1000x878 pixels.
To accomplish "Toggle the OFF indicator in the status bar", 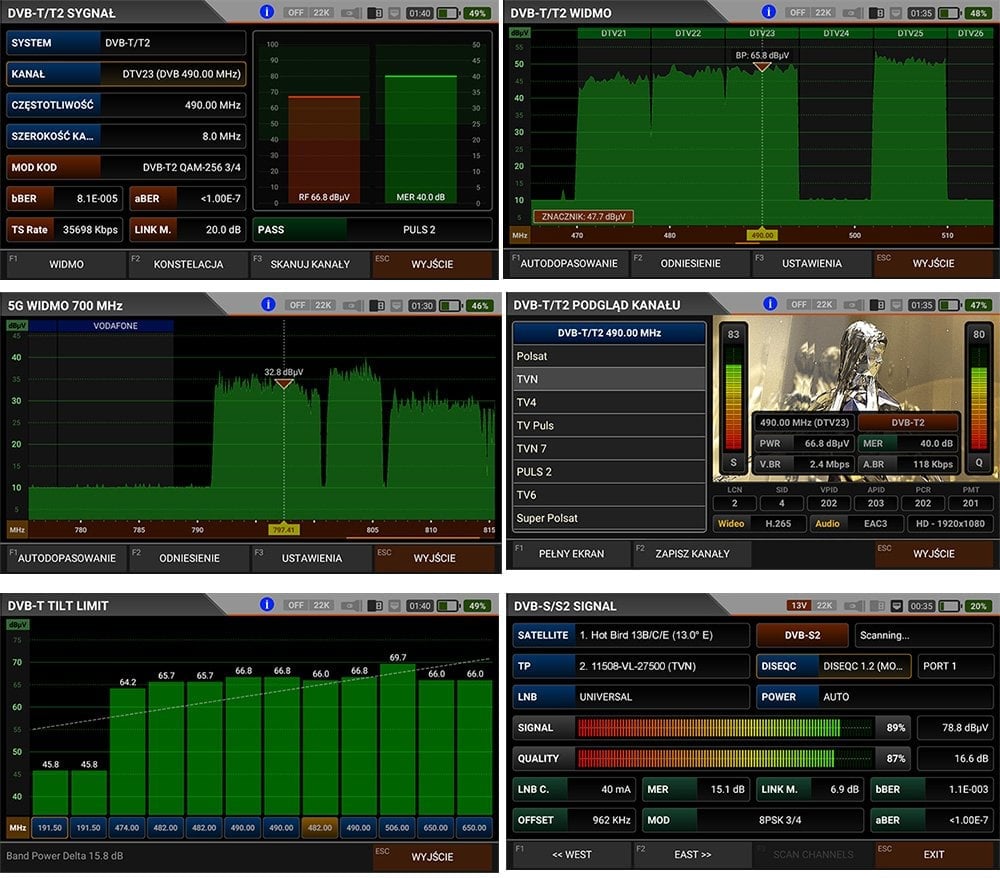I will point(296,13).
